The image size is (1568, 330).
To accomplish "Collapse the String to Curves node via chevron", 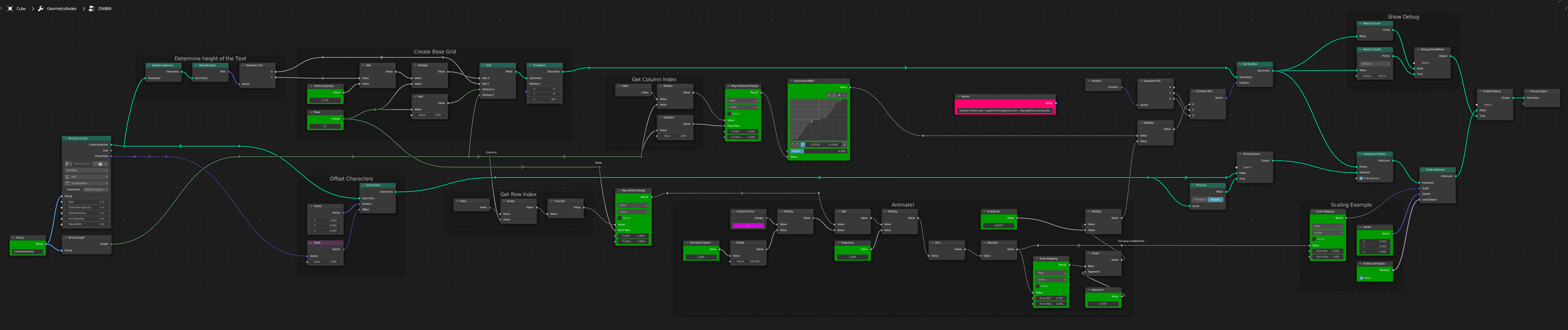I will click(x=66, y=138).
